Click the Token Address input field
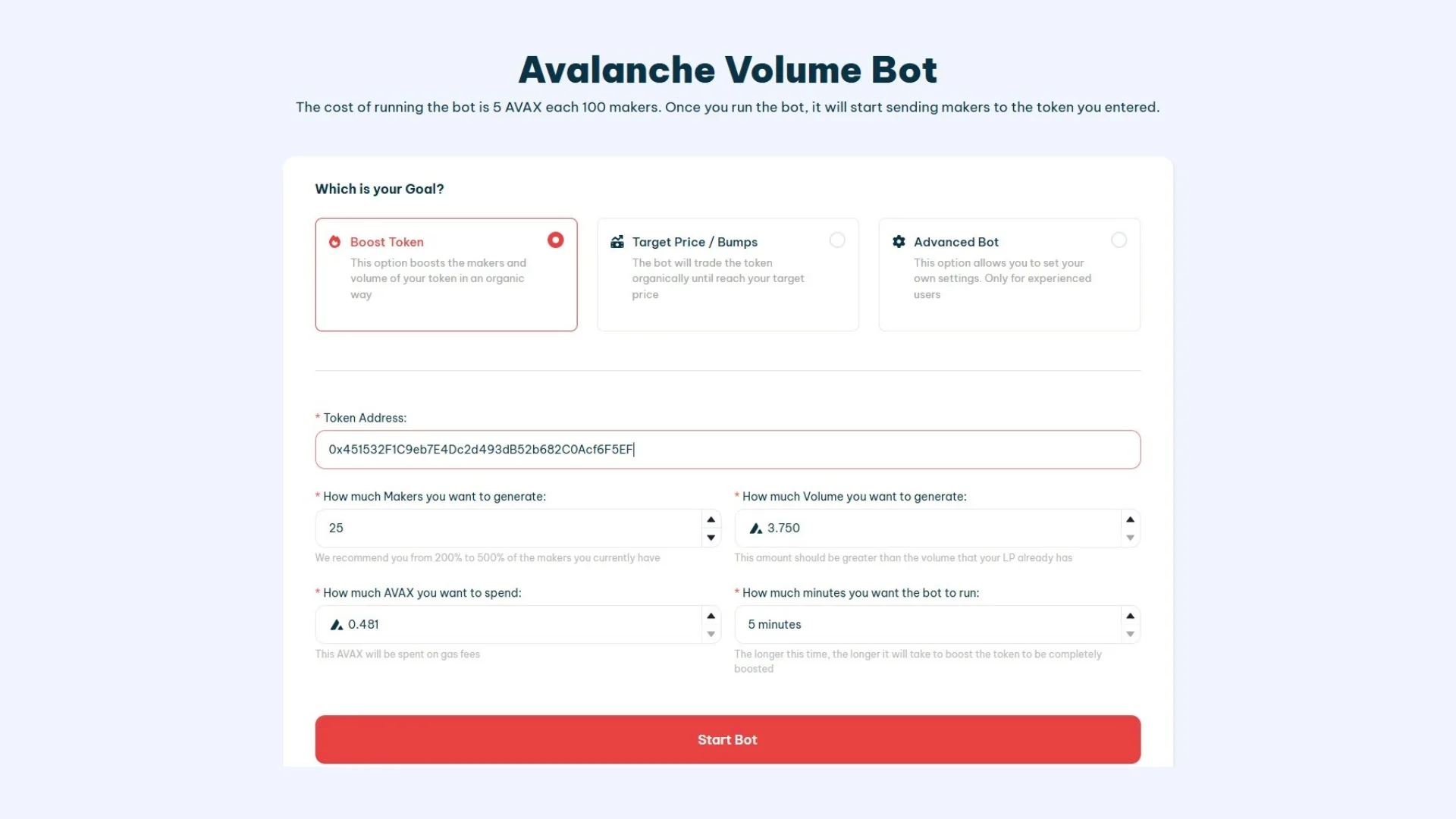Viewport: 1456px width, 819px height. [x=728, y=450]
